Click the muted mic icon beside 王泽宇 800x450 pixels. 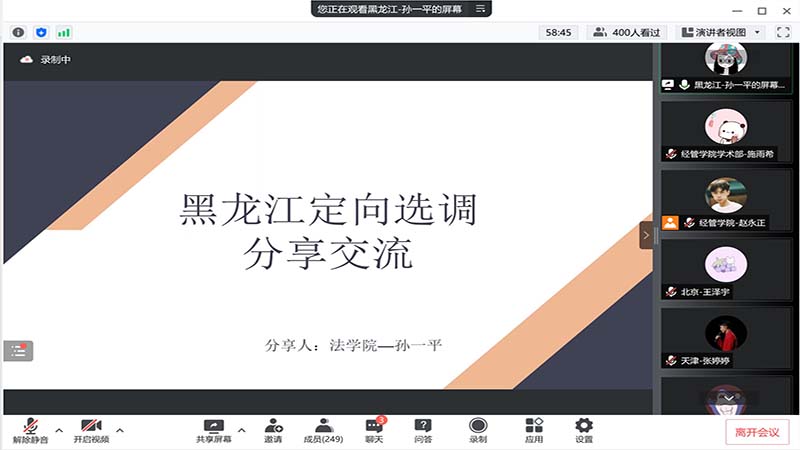pos(671,292)
